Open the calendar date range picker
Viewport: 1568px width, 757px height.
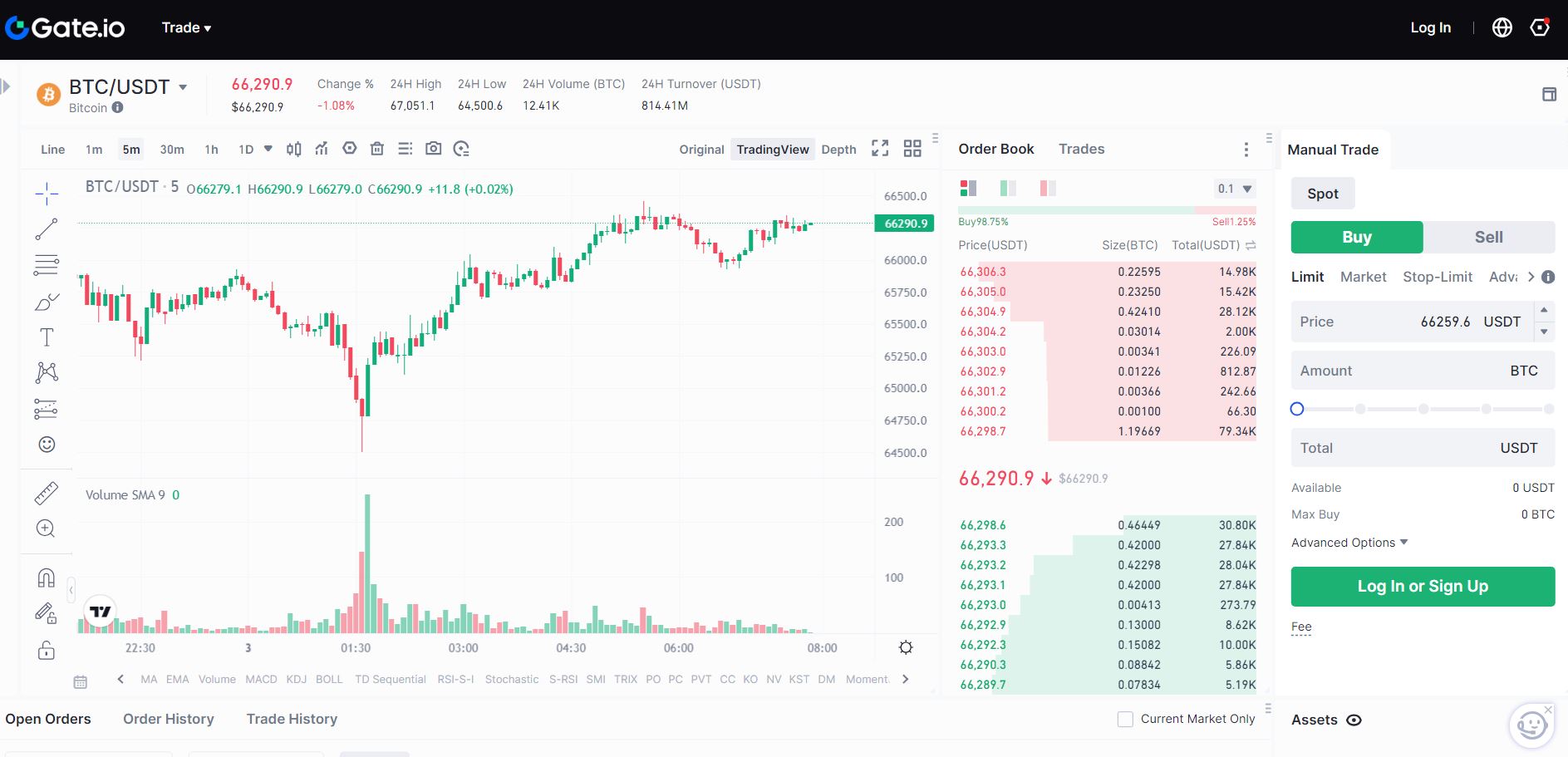tap(81, 681)
